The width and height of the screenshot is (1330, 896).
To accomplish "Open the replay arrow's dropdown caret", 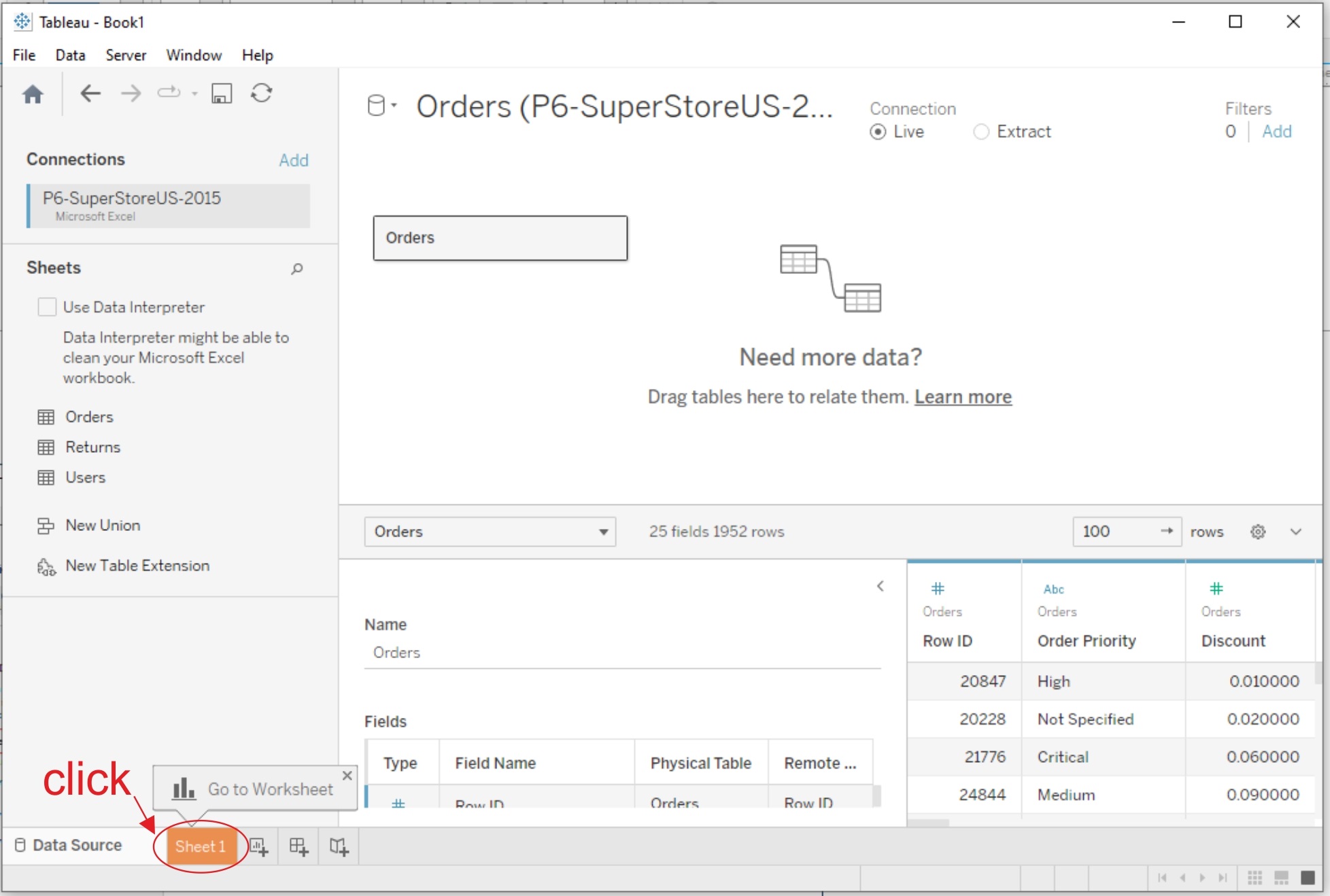I will click(194, 94).
